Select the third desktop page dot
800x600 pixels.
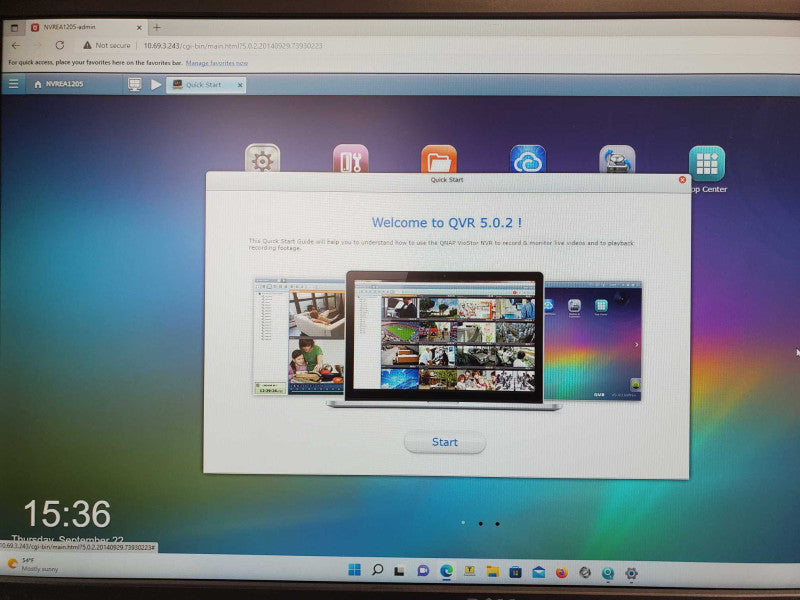coord(497,523)
